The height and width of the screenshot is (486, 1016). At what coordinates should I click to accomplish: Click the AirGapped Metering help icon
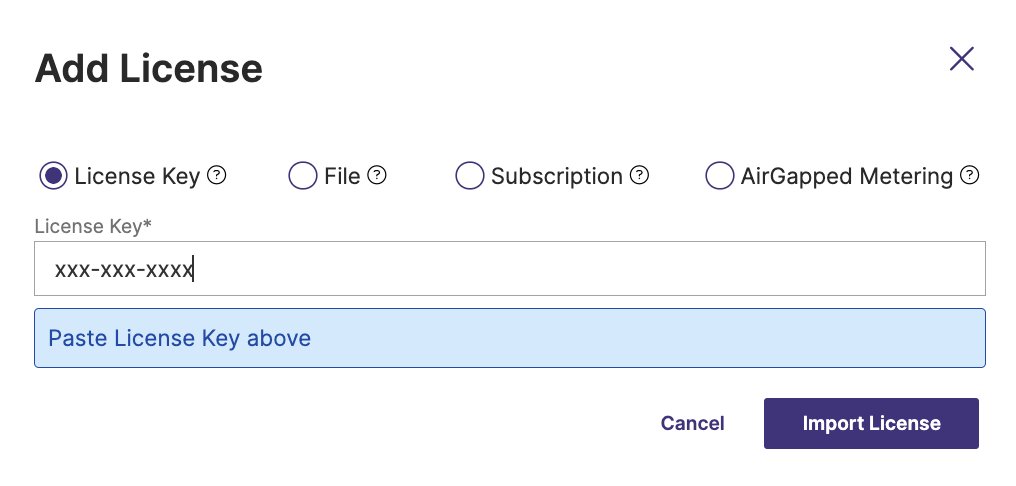click(969, 176)
